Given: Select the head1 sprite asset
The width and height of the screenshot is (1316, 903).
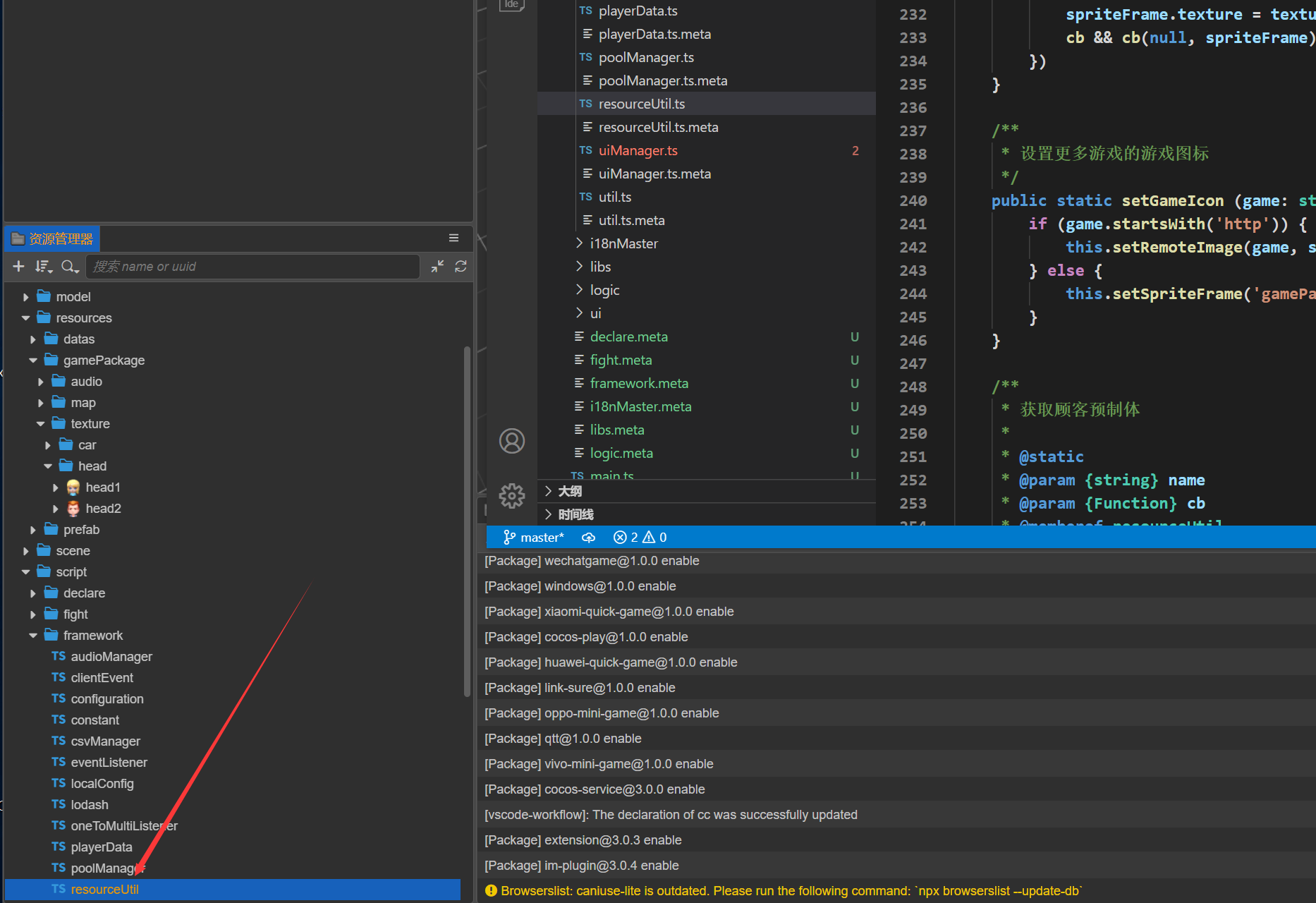Looking at the screenshot, I should tap(103, 487).
